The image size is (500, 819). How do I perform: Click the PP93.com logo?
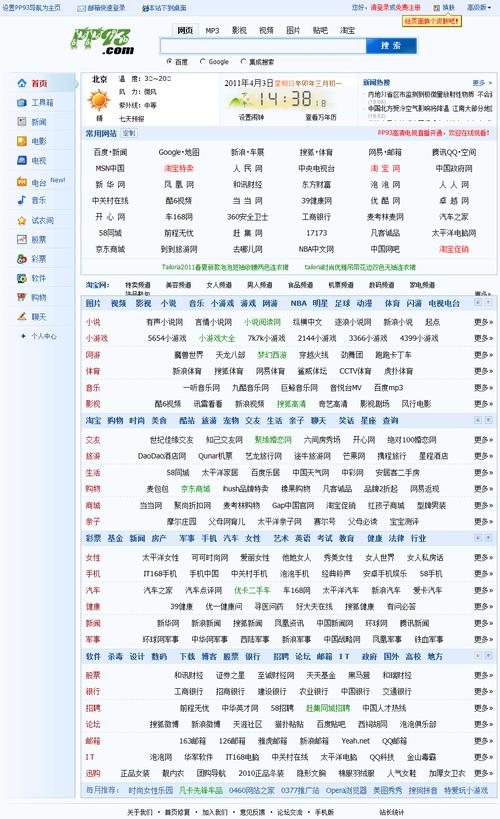[103, 41]
